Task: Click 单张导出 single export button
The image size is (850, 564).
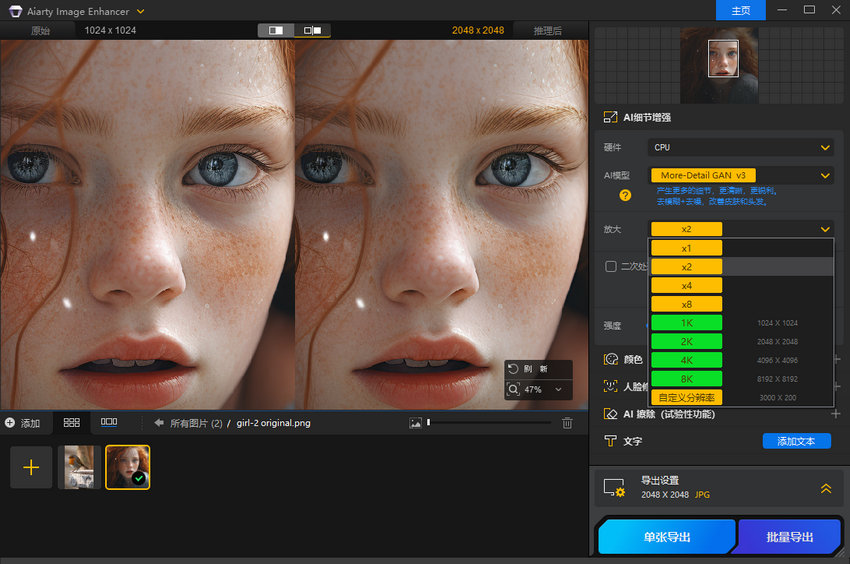Action: (667, 537)
